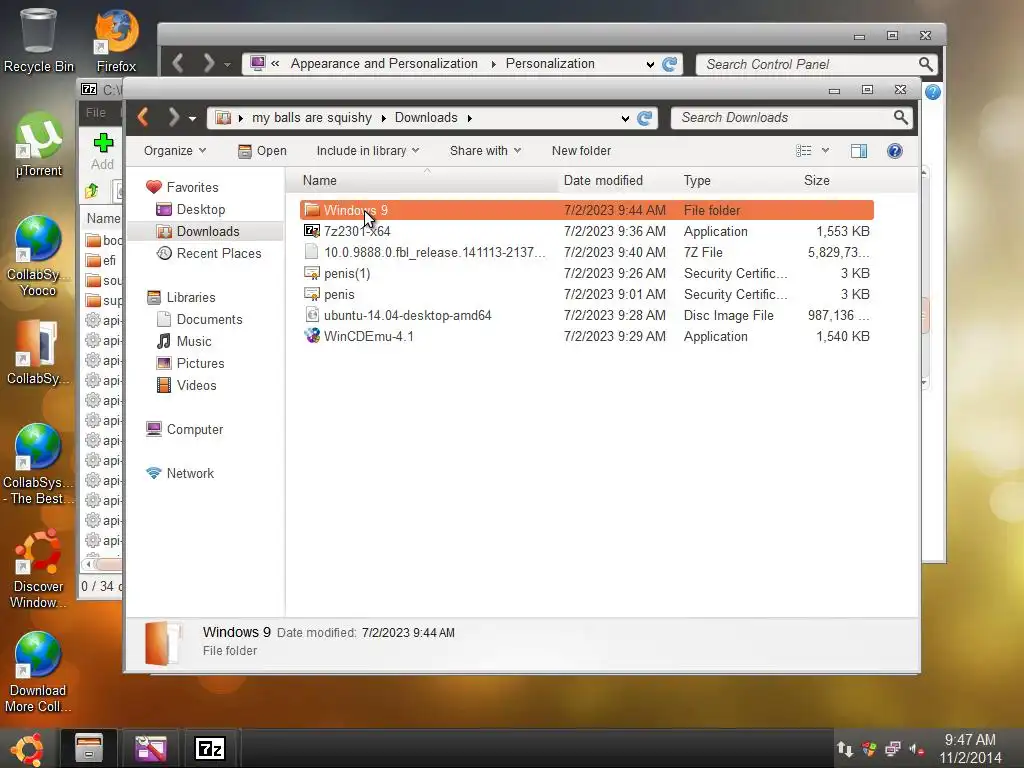Expand breadcrumb arrow after 'my balls are squishy'

point(383,118)
